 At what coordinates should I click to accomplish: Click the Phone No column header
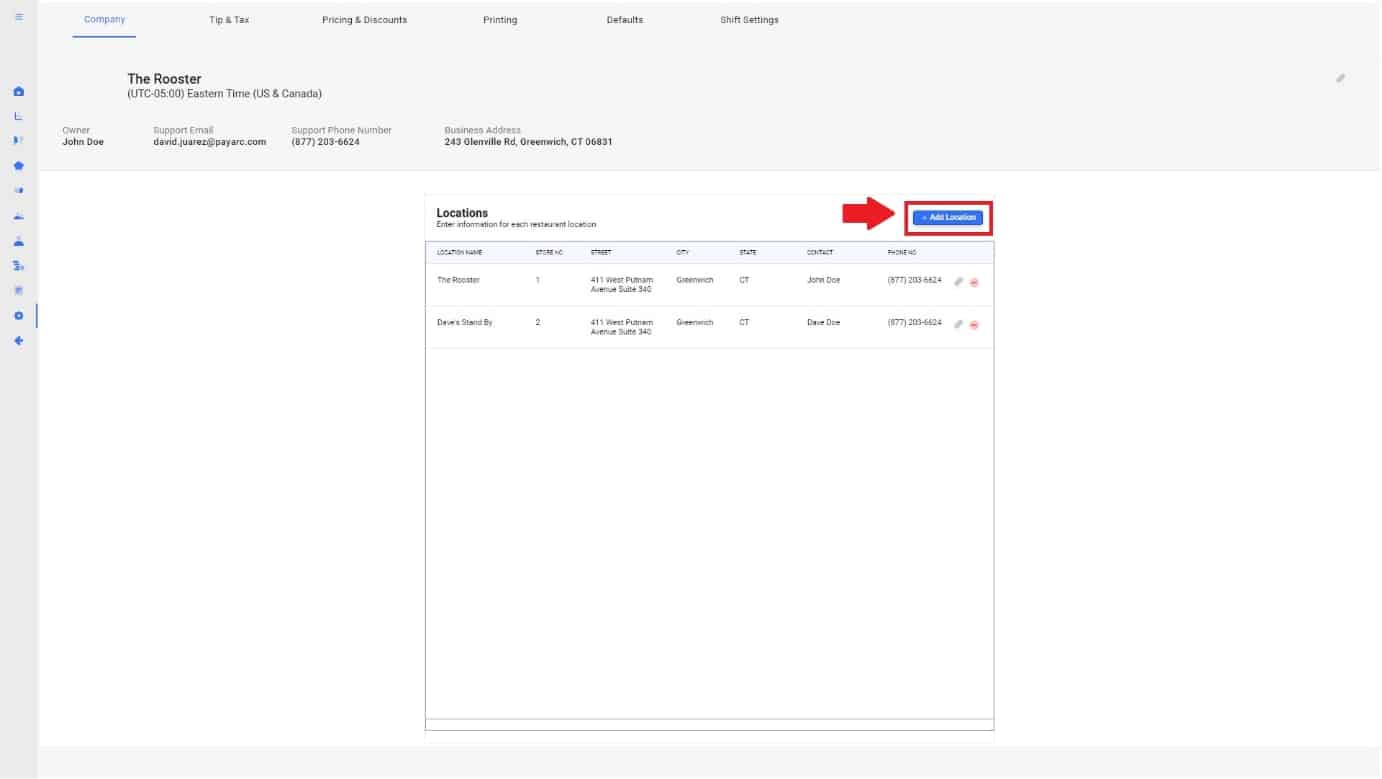coord(902,252)
